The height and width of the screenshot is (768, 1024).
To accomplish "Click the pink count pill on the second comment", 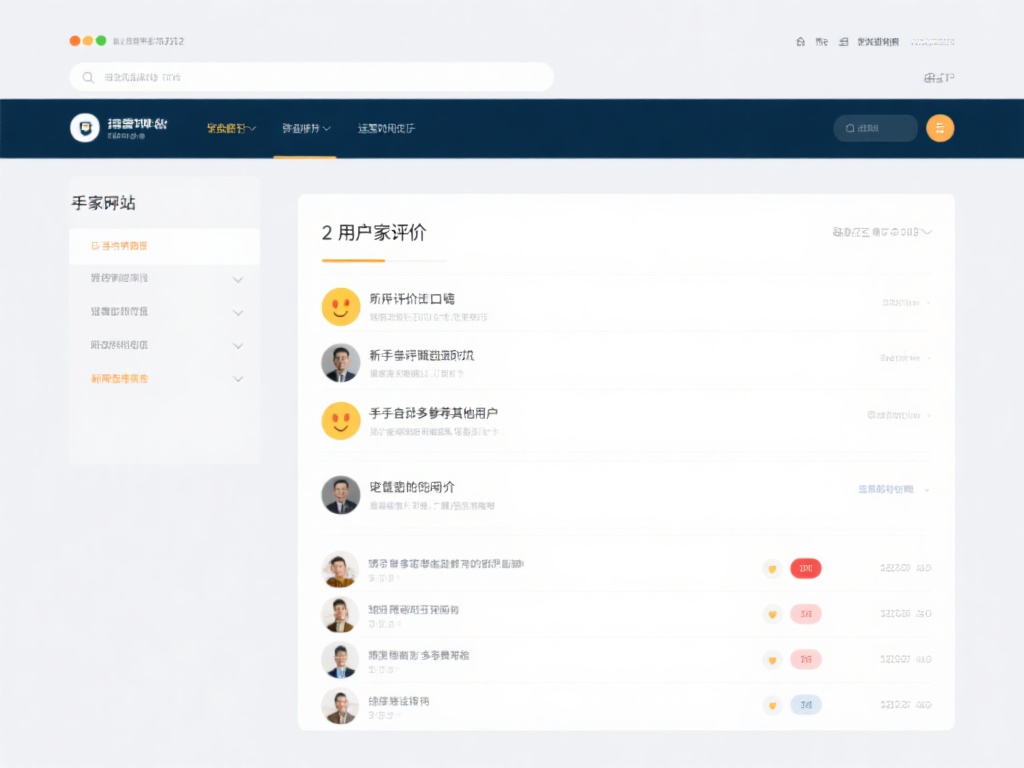I will tap(806, 614).
